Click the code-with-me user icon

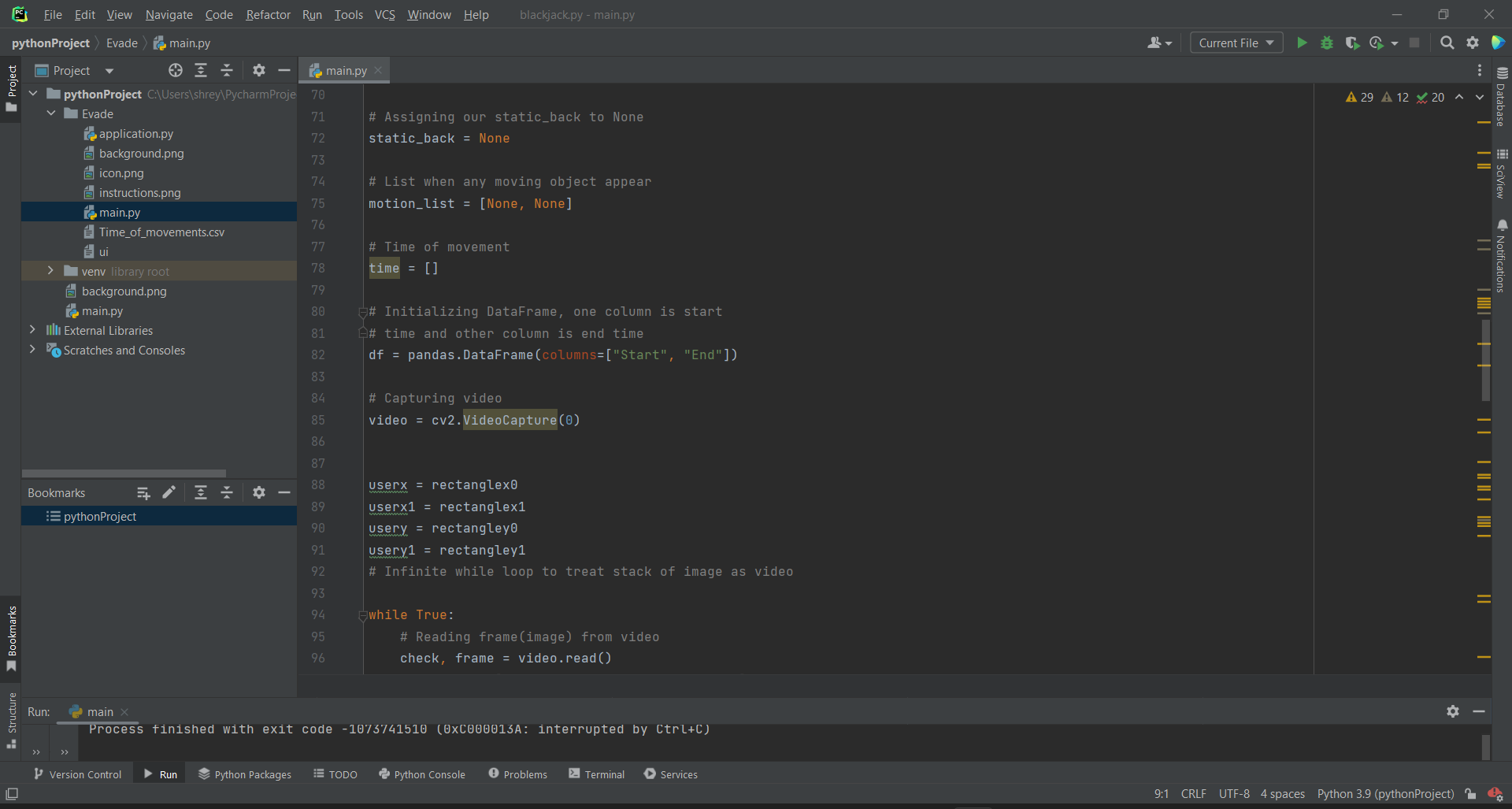(x=1159, y=43)
